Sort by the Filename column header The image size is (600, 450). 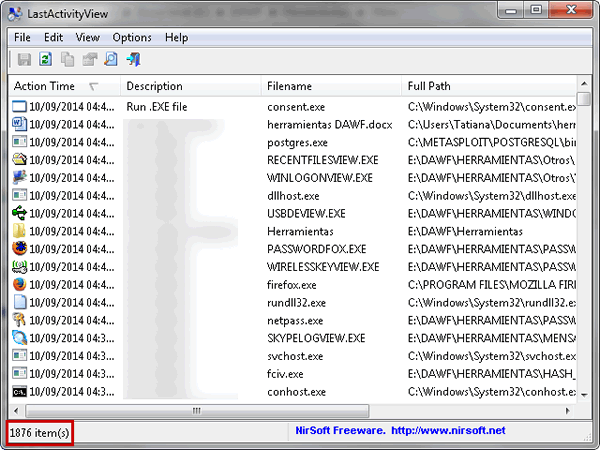tap(331, 86)
